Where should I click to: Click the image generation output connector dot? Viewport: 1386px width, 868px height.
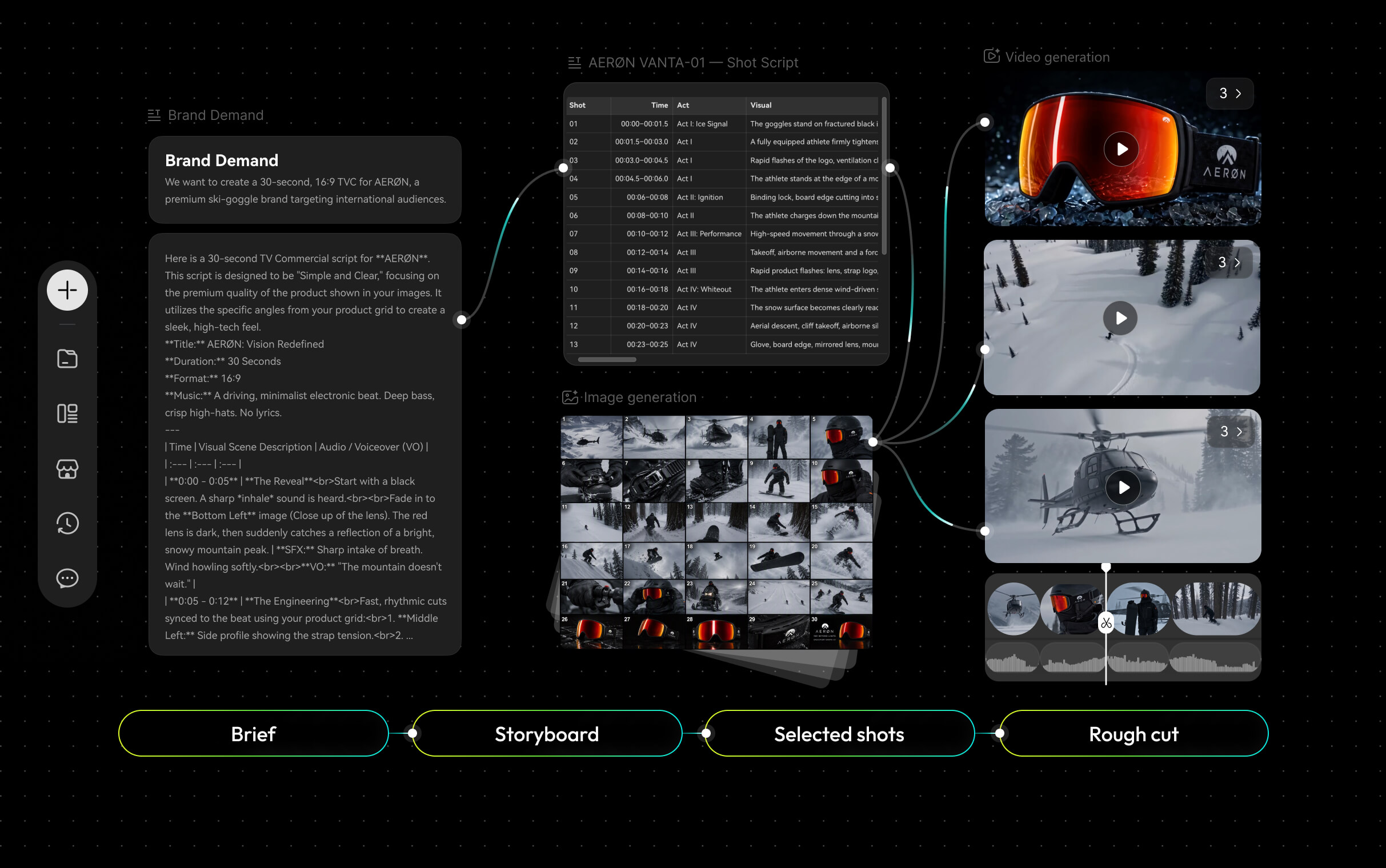point(873,441)
